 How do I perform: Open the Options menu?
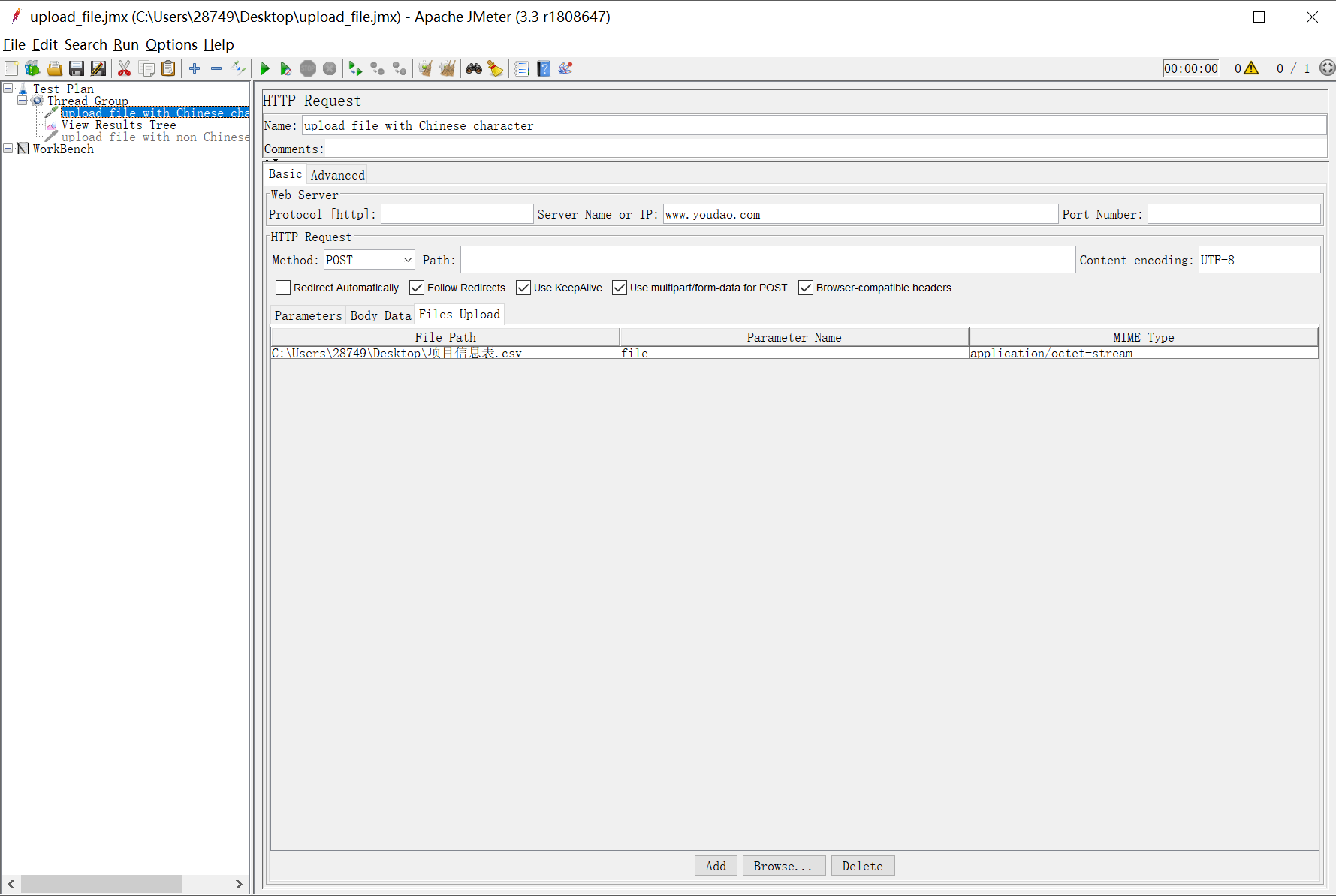(x=171, y=44)
